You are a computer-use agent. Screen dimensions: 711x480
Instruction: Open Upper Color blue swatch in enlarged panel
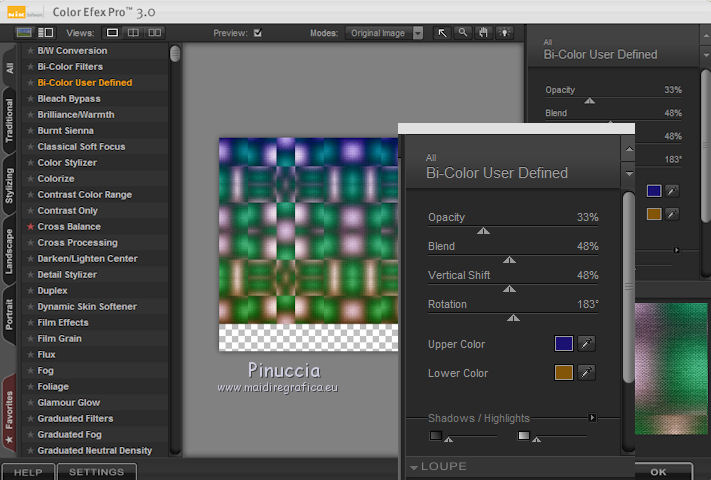[564, 344]
